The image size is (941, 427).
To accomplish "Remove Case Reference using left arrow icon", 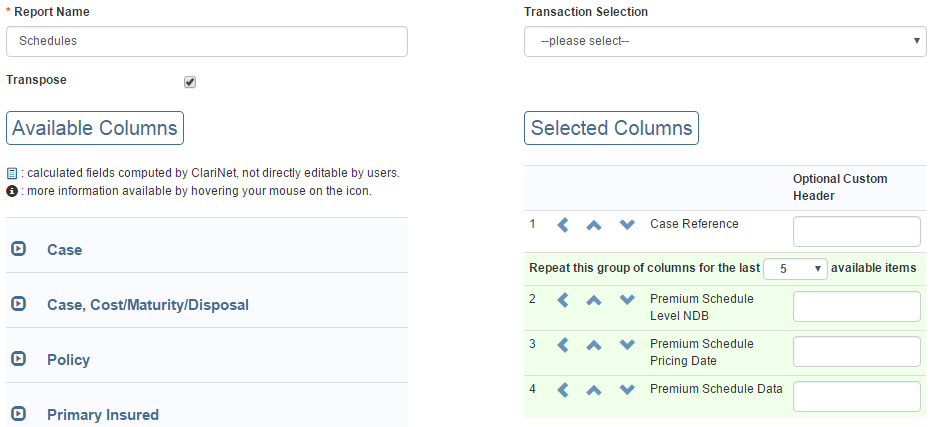I will (562, 225).
